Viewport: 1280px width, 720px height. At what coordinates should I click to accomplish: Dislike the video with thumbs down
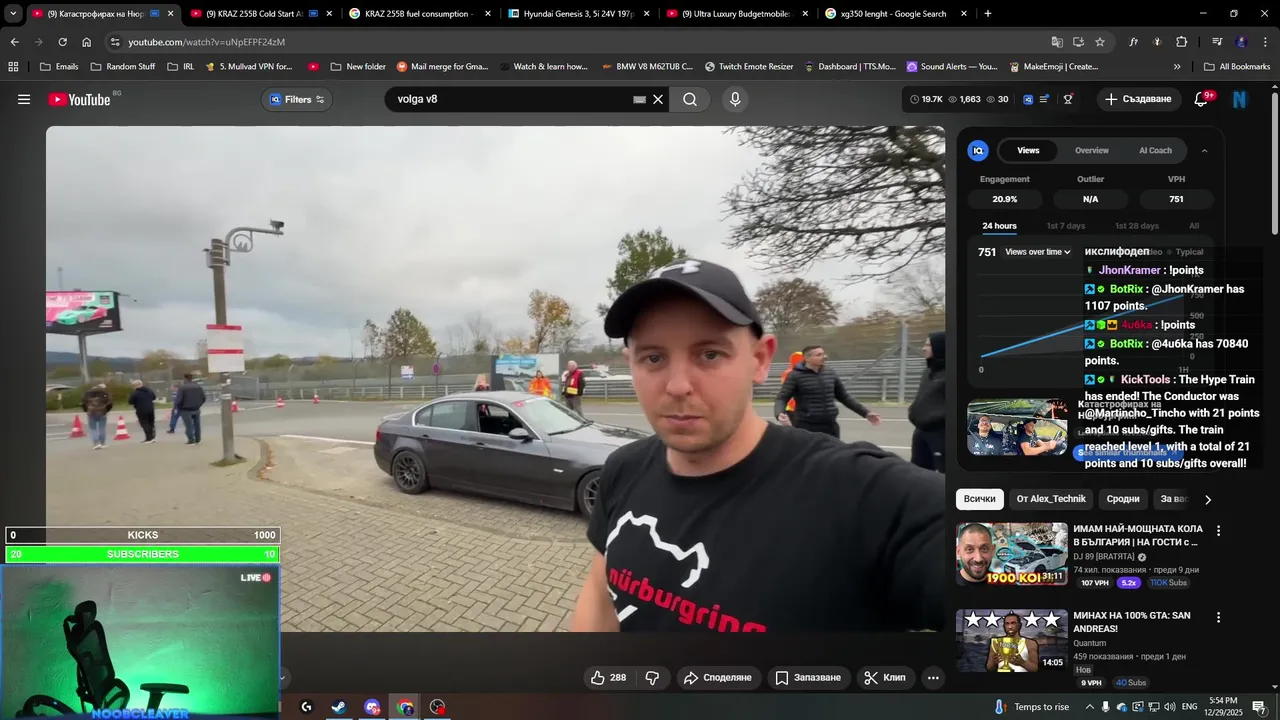click(x=652, y=677)
